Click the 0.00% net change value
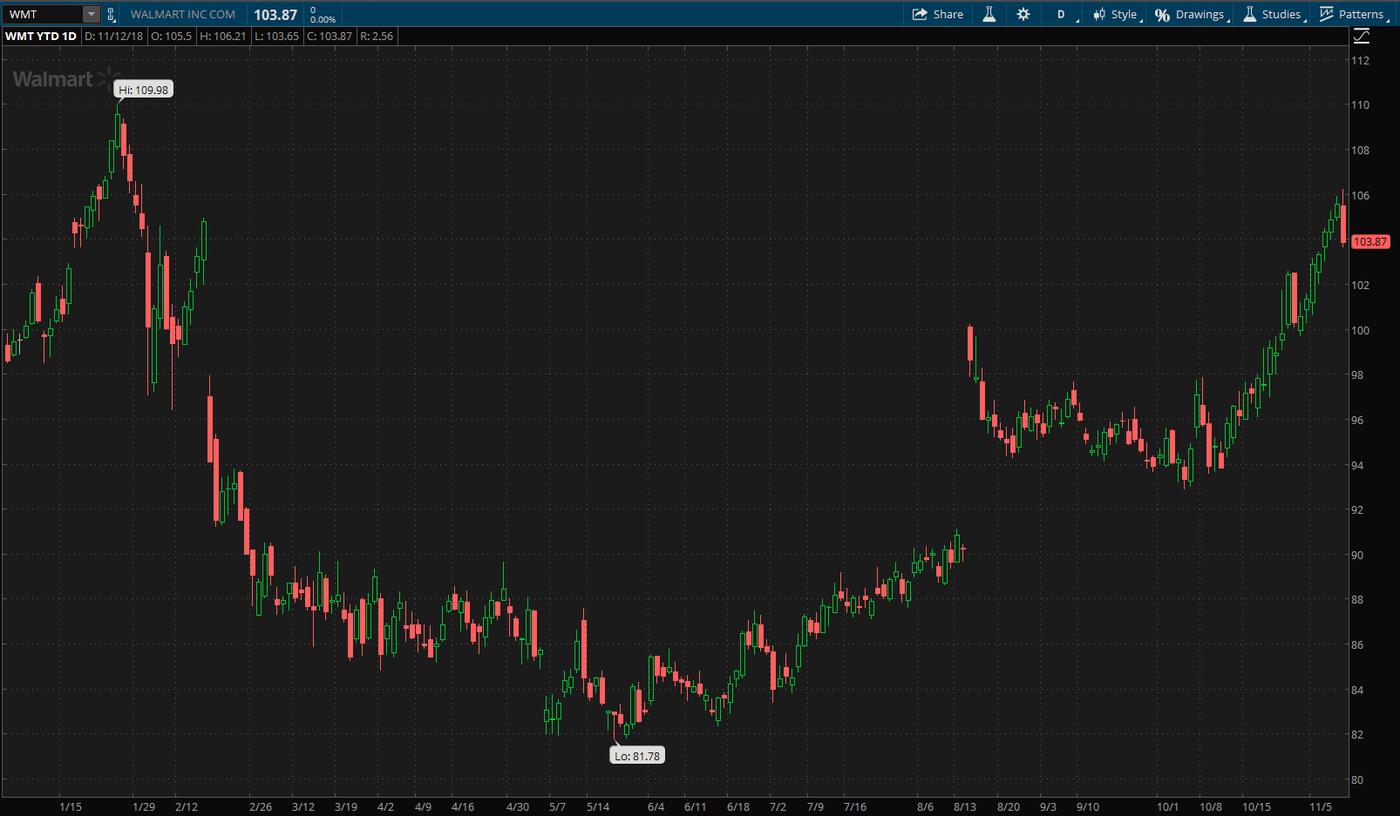Screen dimensions: 1400x816 [x=323, y=19]
